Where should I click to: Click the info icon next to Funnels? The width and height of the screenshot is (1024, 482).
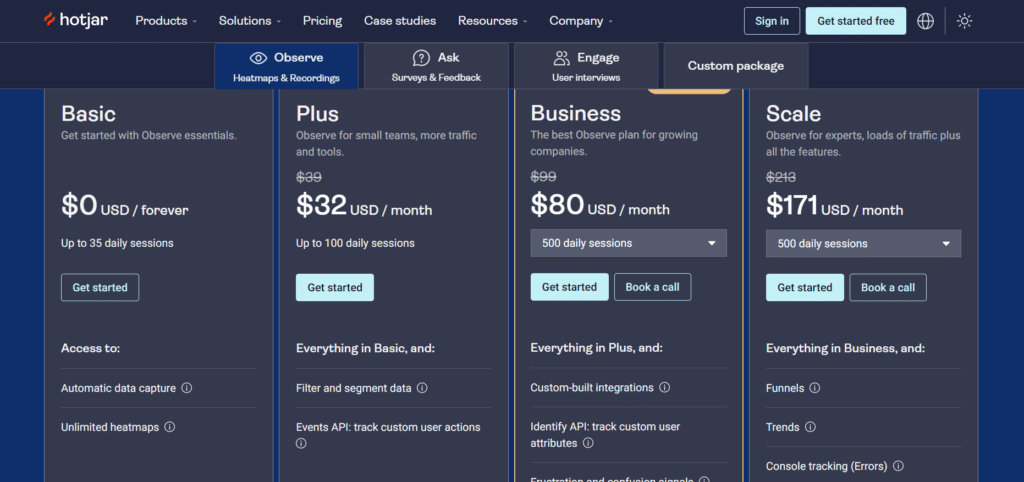[815, 388]
